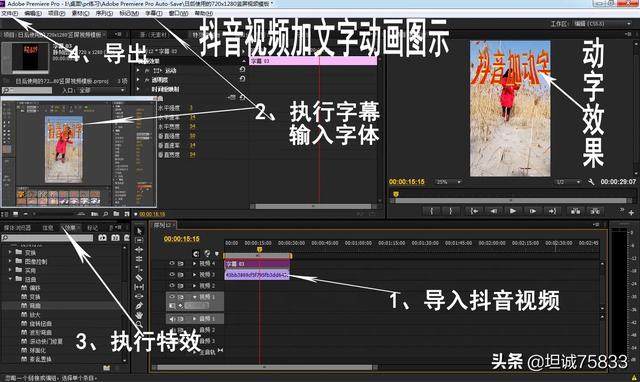The width and height of the screenshot is (640, 382).
Task: Toggle visibility eye of Video 1 track
Action: (x=172, y=297)
